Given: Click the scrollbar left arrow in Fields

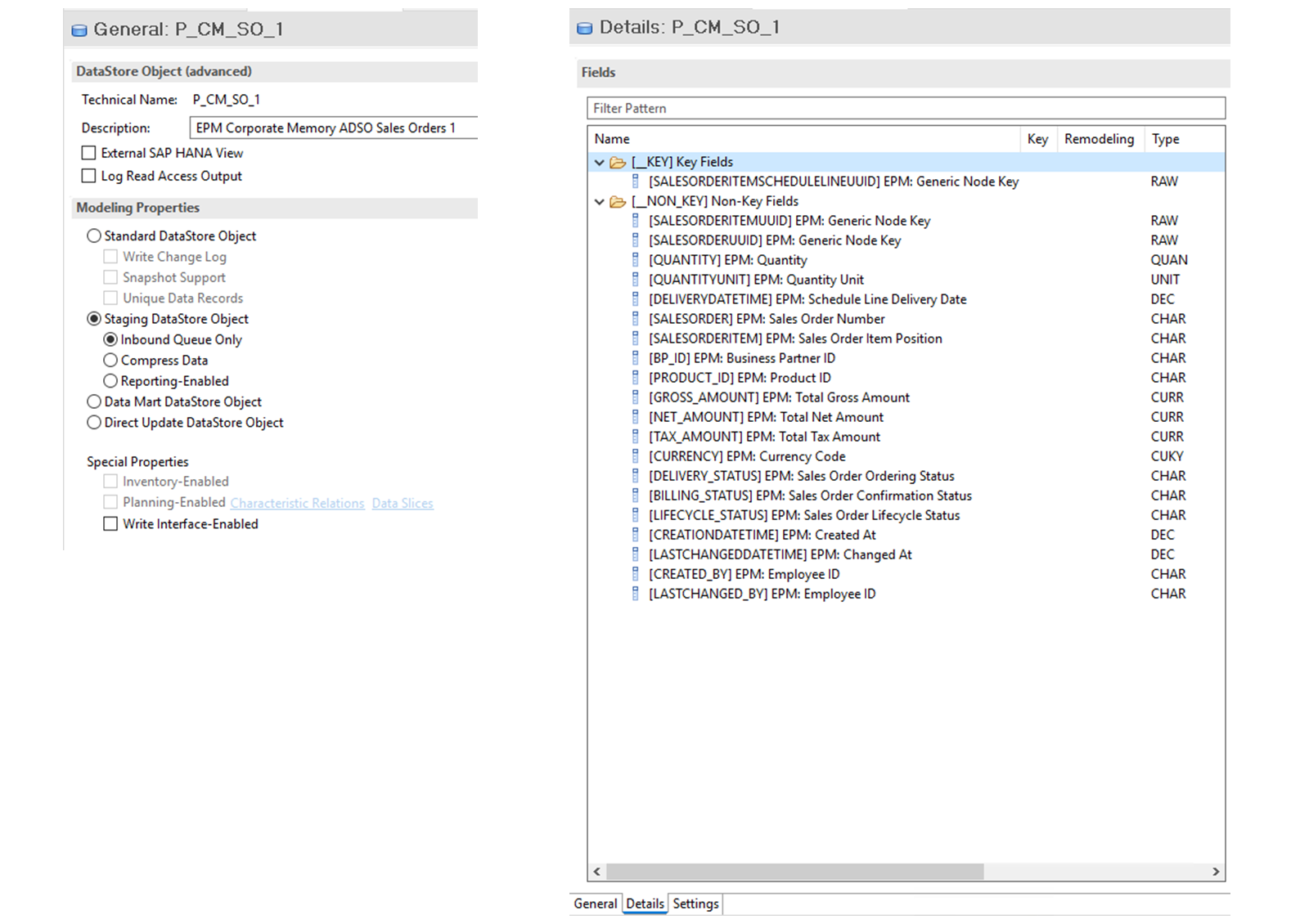Looking at the screenshot, I should tap(597, 872).
